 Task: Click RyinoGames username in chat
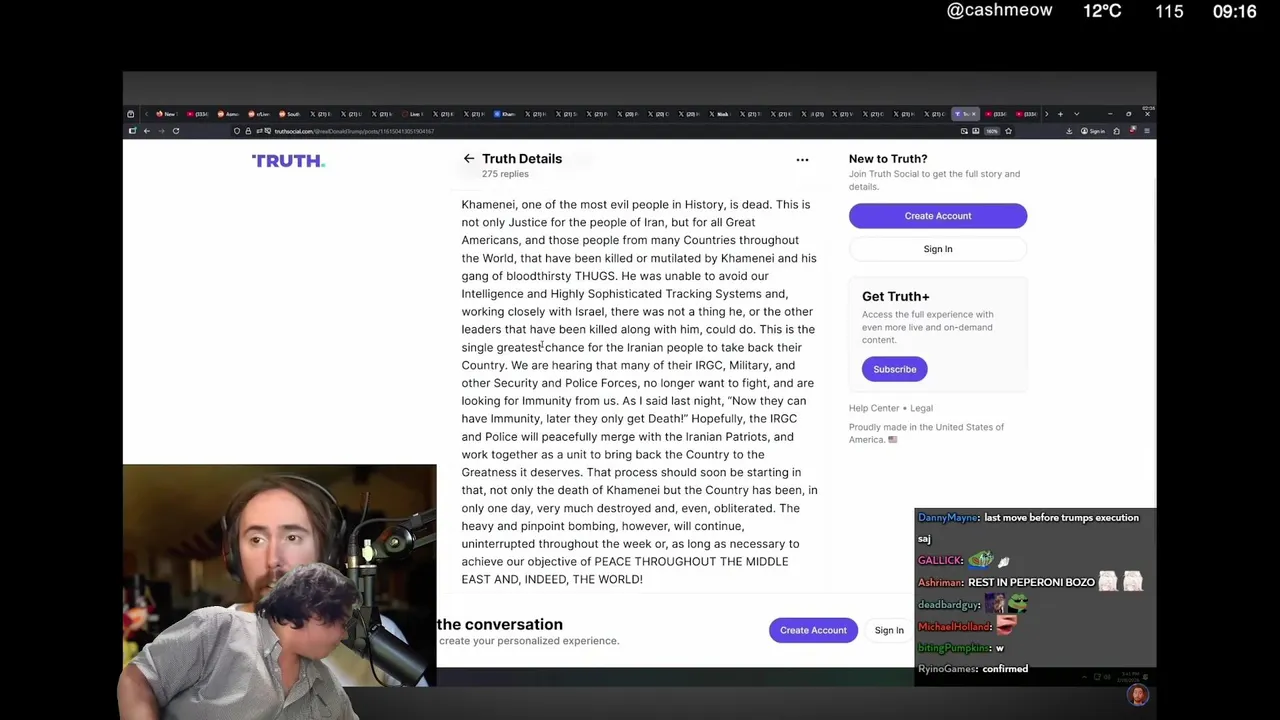tap(947, 669)
